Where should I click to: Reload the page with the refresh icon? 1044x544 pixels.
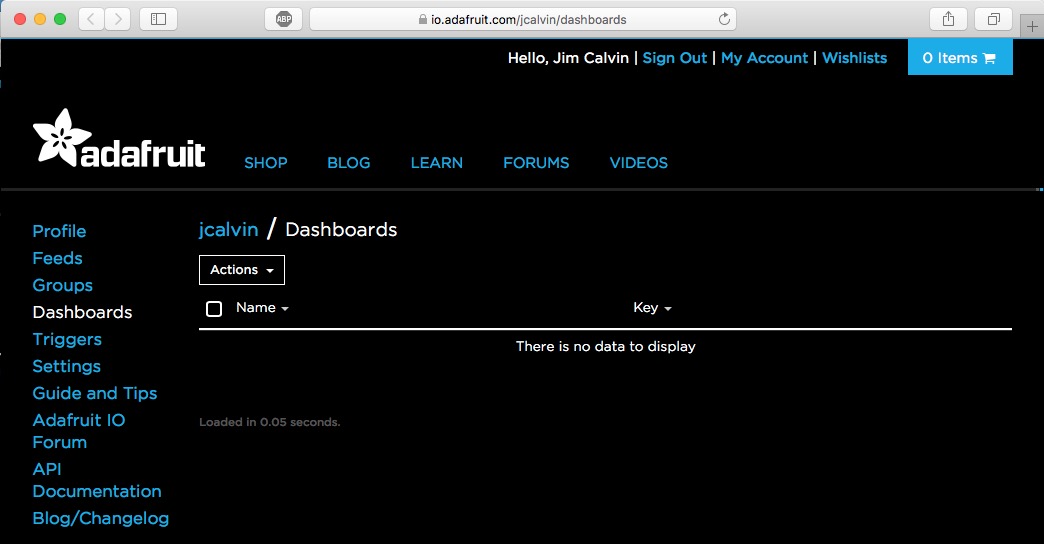[x=724, y=19]
